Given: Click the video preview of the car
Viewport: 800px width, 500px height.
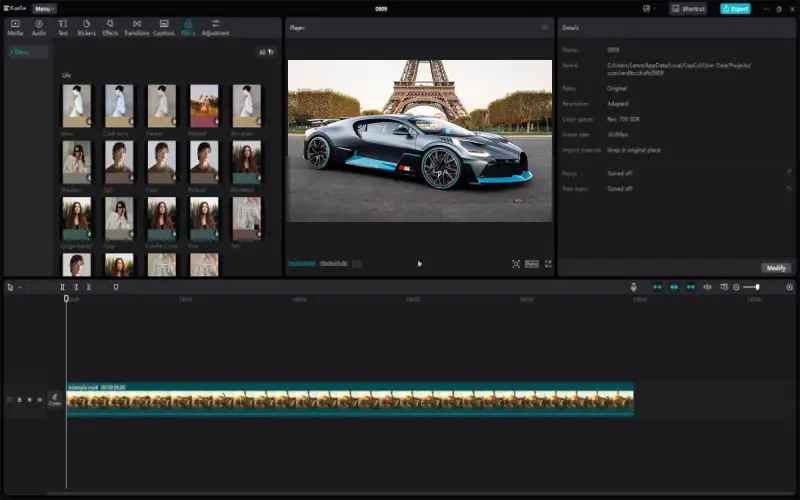Looking at the screenshot, I should (x=419, y=141).
